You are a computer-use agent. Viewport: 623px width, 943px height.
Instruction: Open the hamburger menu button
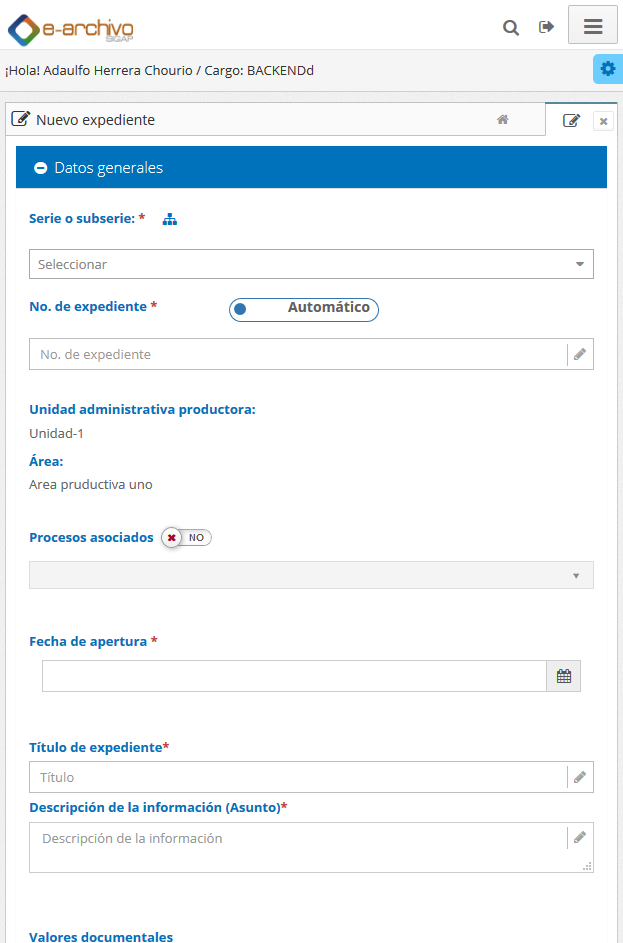pos(593,25)
